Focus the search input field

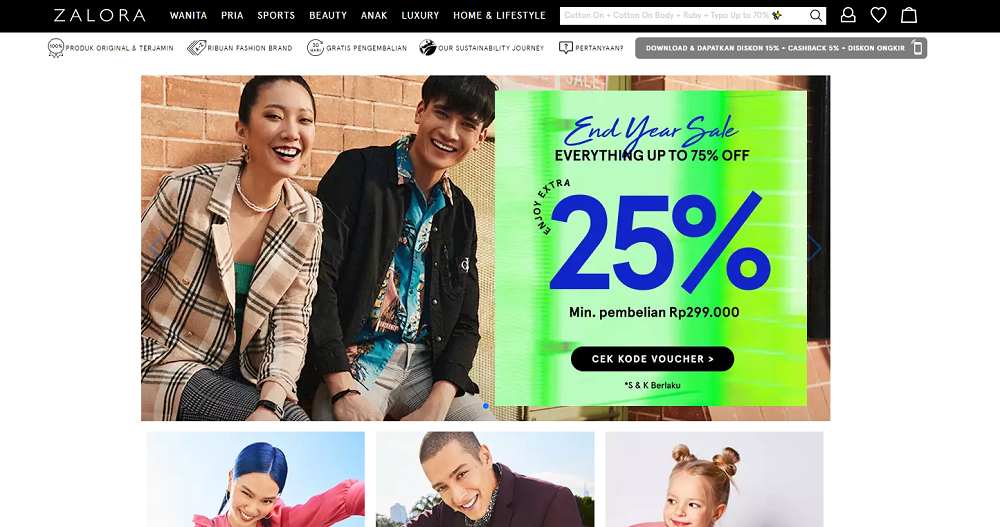point(684,16)
